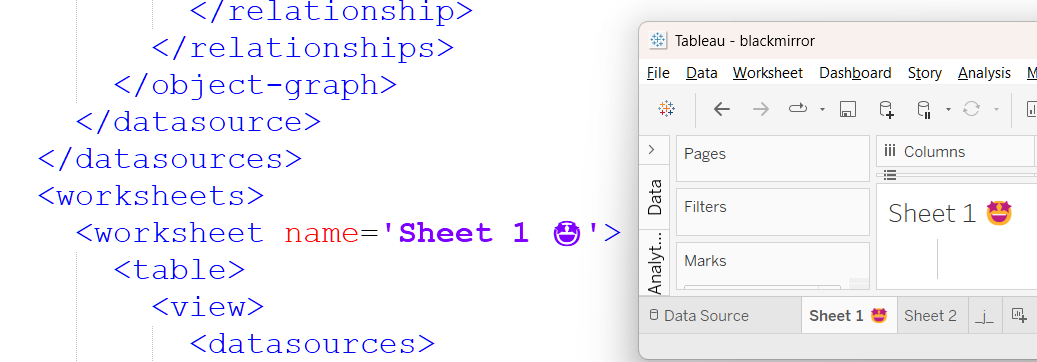Open the Pause Auto Updates dropdown arrow
The height and width of the screenshot is (362, 1037).
(x=948, y=110)
